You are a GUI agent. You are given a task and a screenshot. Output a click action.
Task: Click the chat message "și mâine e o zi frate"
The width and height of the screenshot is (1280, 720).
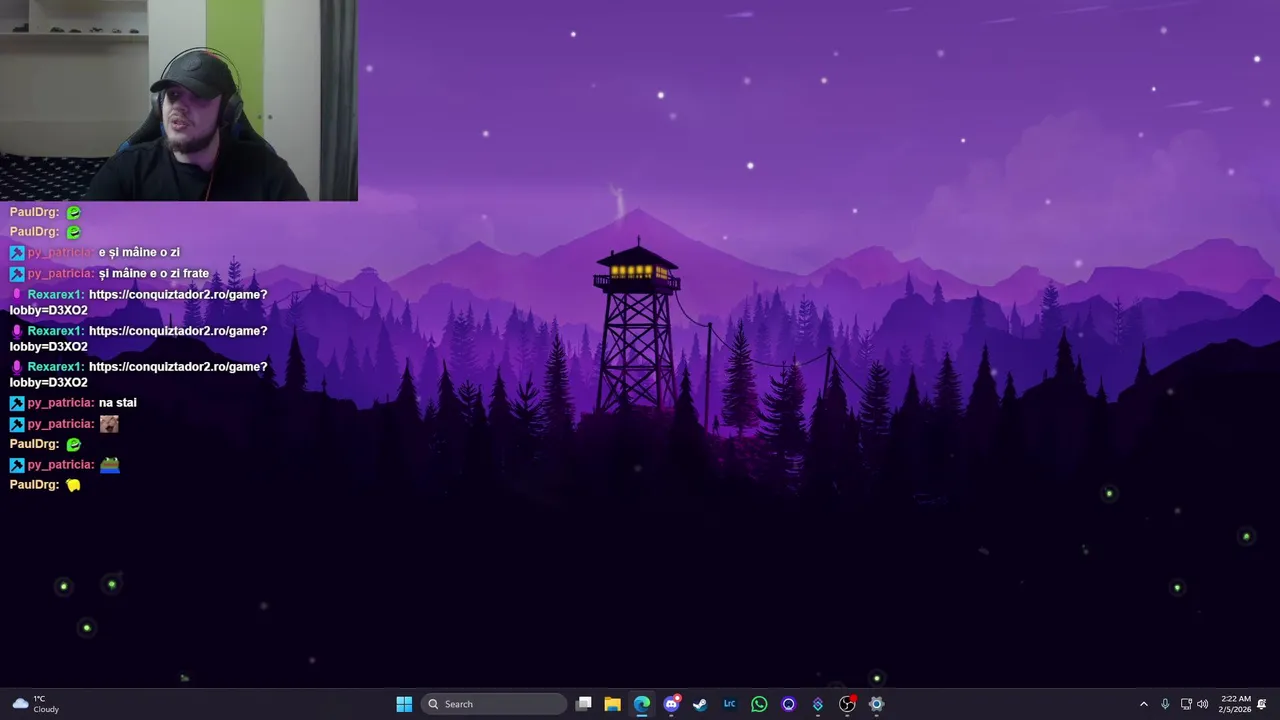[x=154, y=273]
